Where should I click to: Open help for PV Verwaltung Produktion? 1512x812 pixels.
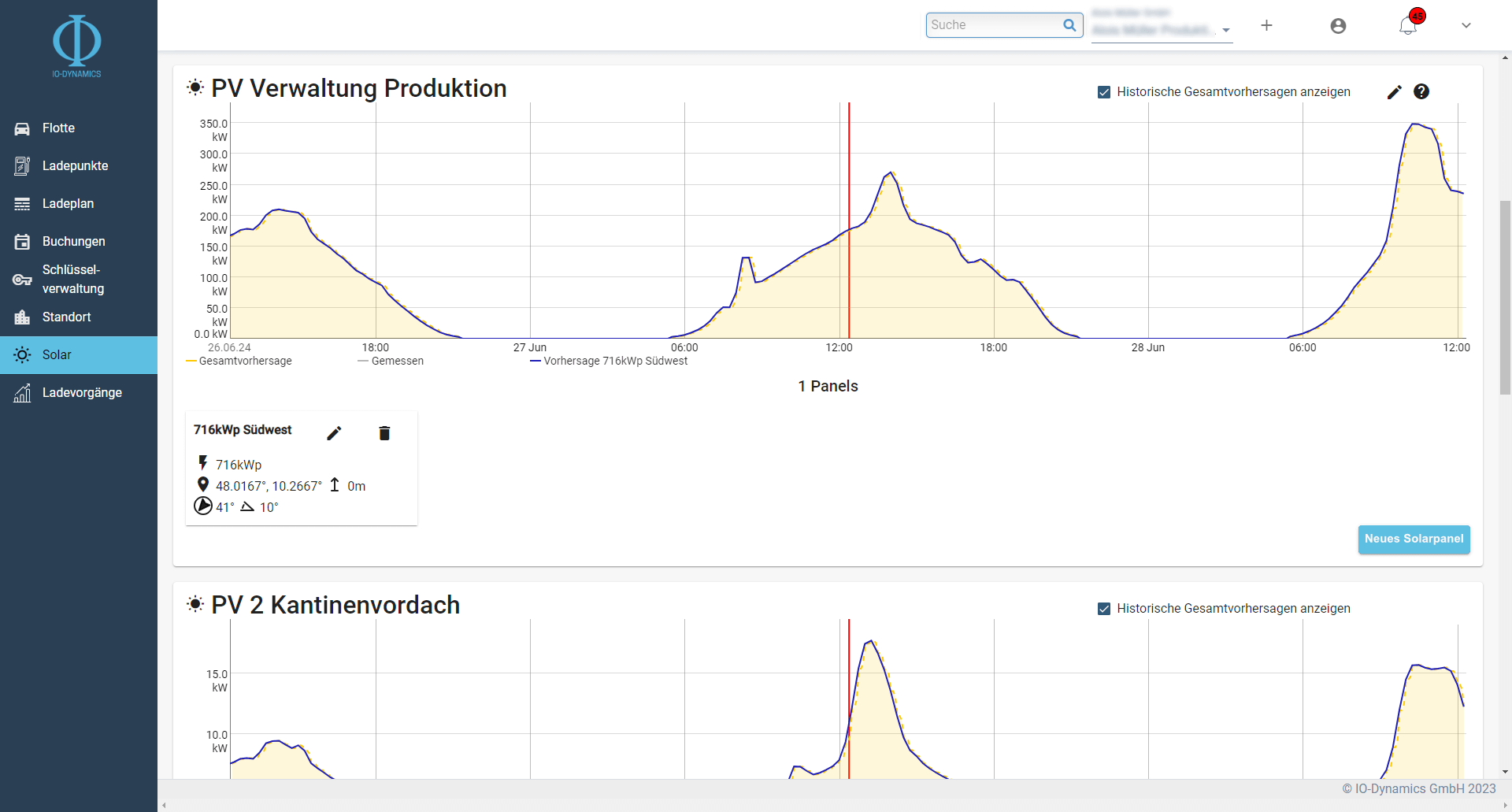(1421, 92)
